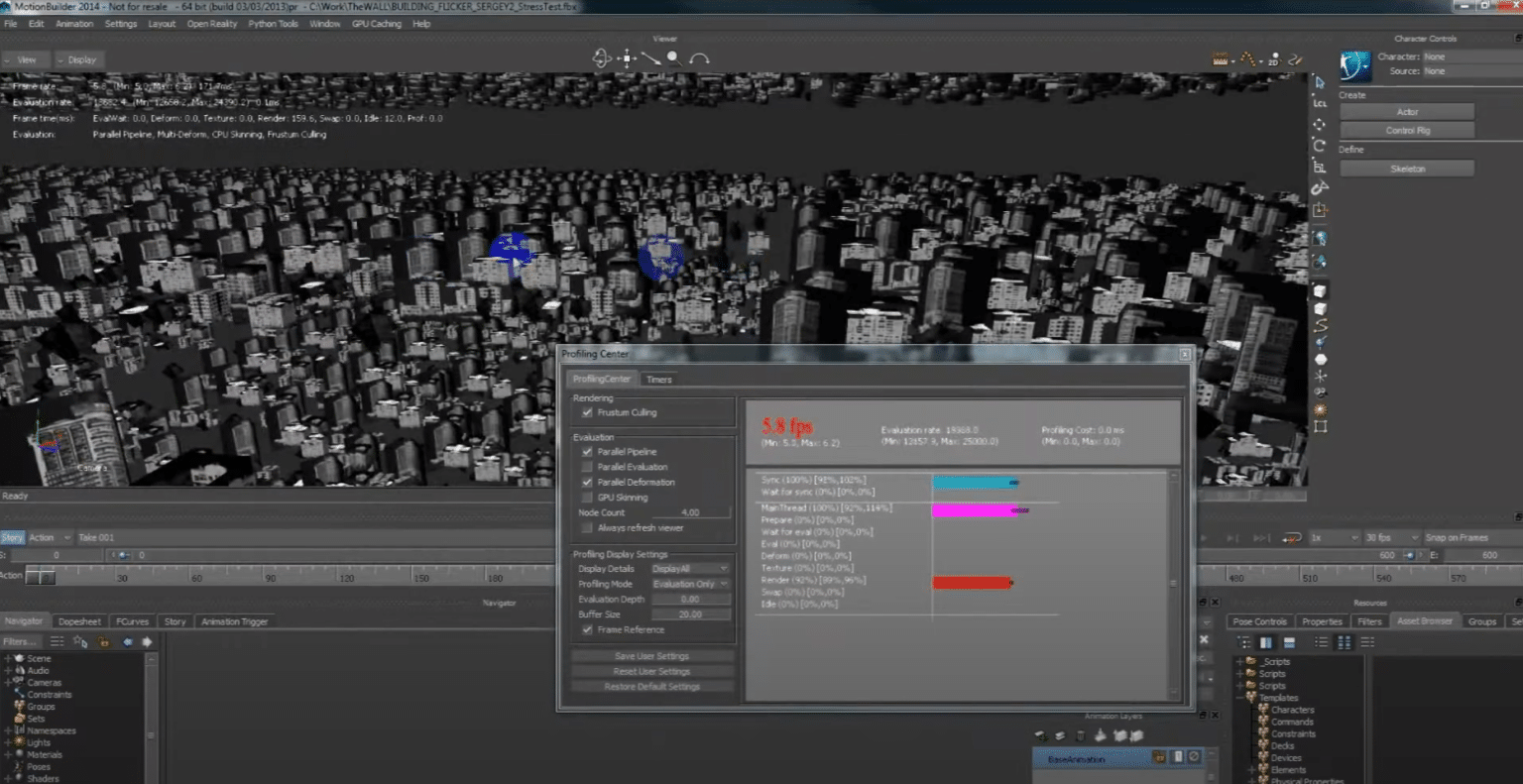Enable the Parallel Evaluation checkbox
Screen dimensions: 1523x784
[587, 466]
